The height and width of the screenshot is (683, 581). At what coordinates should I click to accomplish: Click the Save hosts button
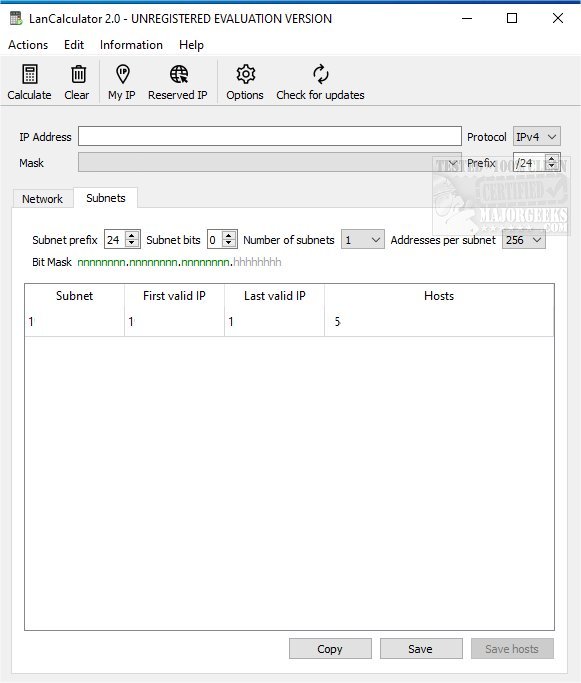512,649
